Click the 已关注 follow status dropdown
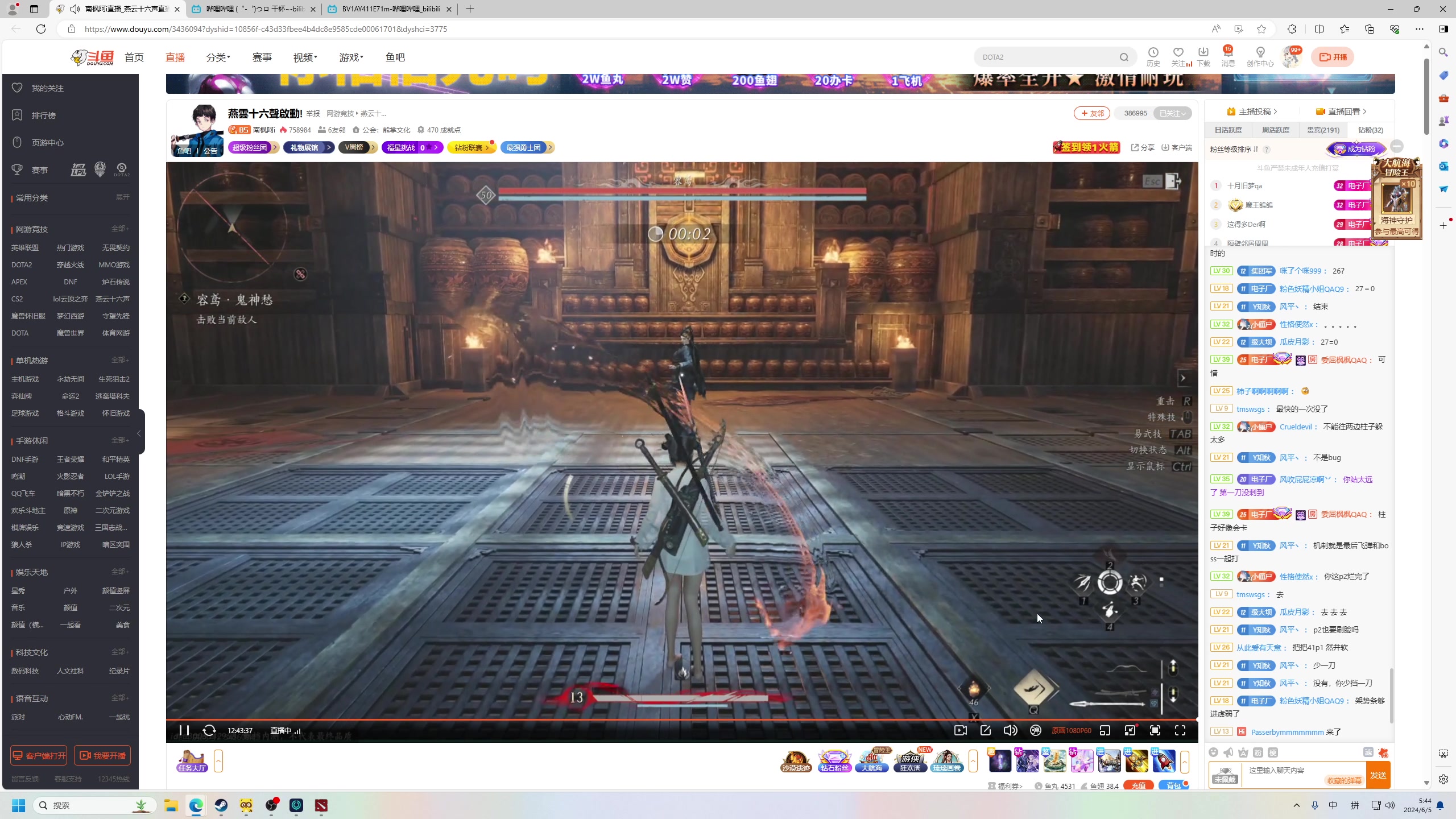 pos(1173,113)
